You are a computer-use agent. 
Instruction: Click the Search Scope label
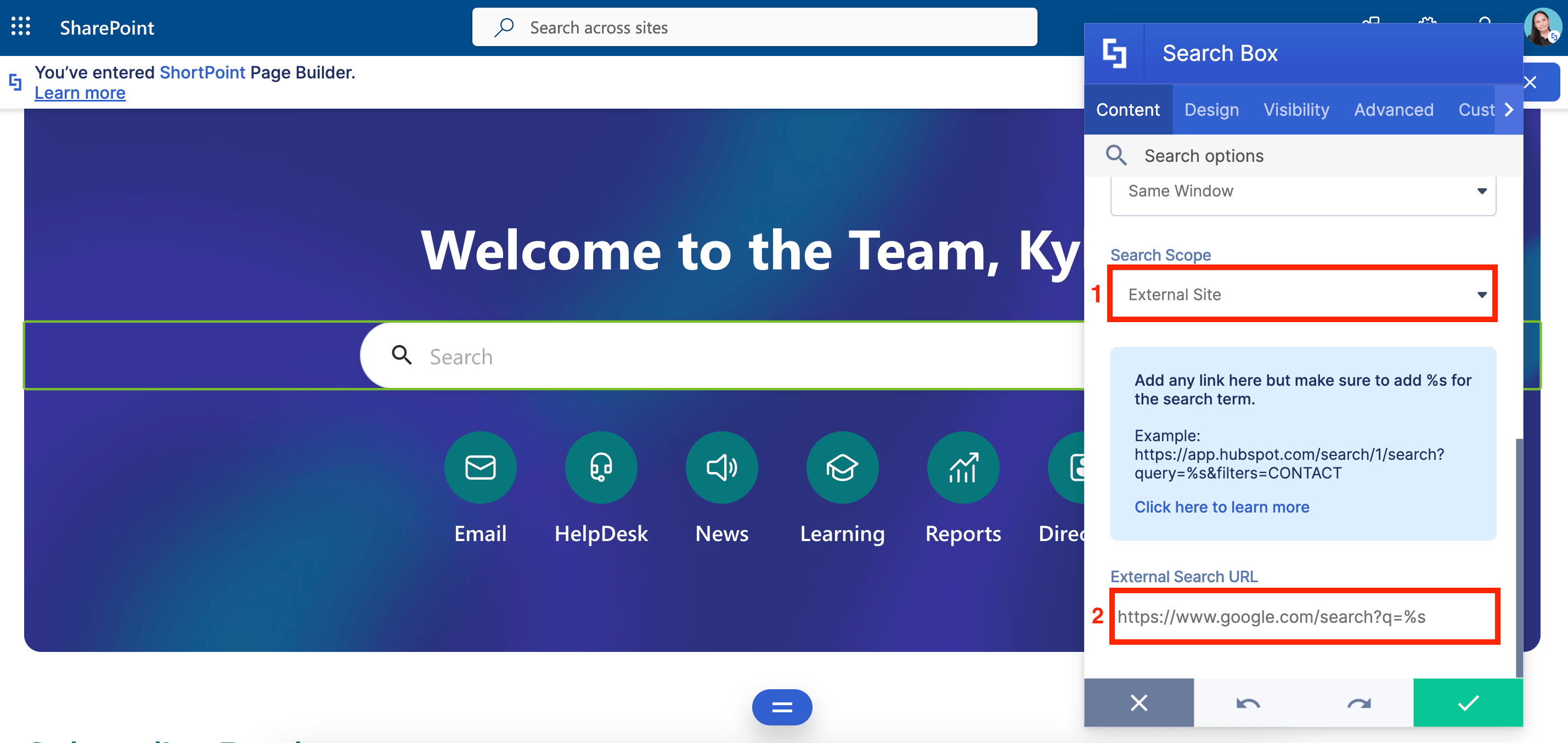(1160, 255)
